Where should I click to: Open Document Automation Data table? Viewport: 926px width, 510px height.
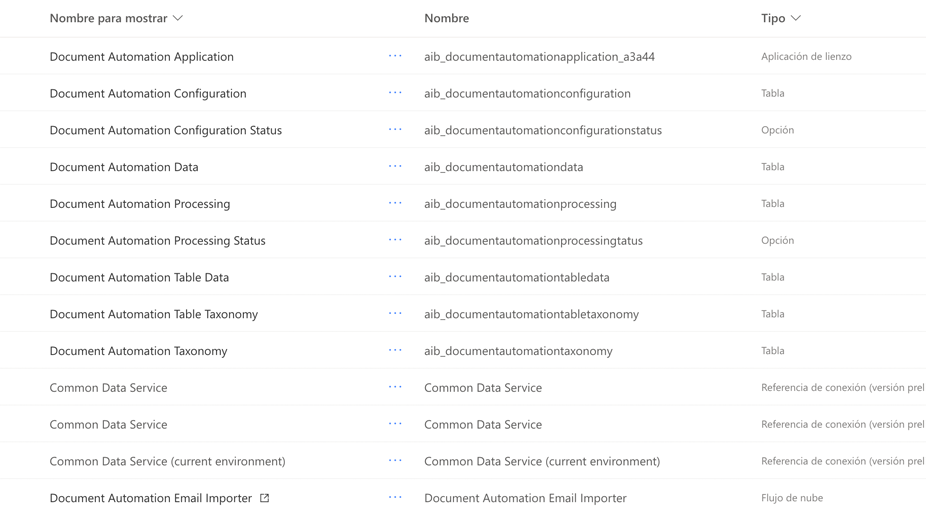(x=124, y=167)
